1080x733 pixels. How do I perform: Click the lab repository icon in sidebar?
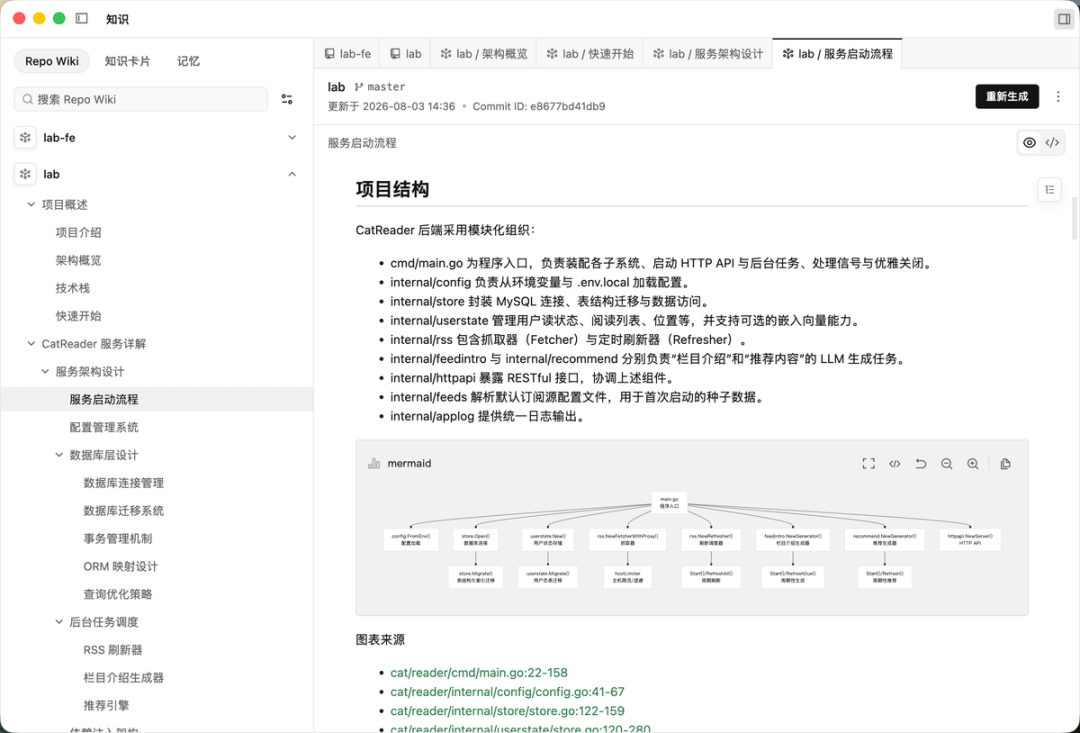pos(25,174)
